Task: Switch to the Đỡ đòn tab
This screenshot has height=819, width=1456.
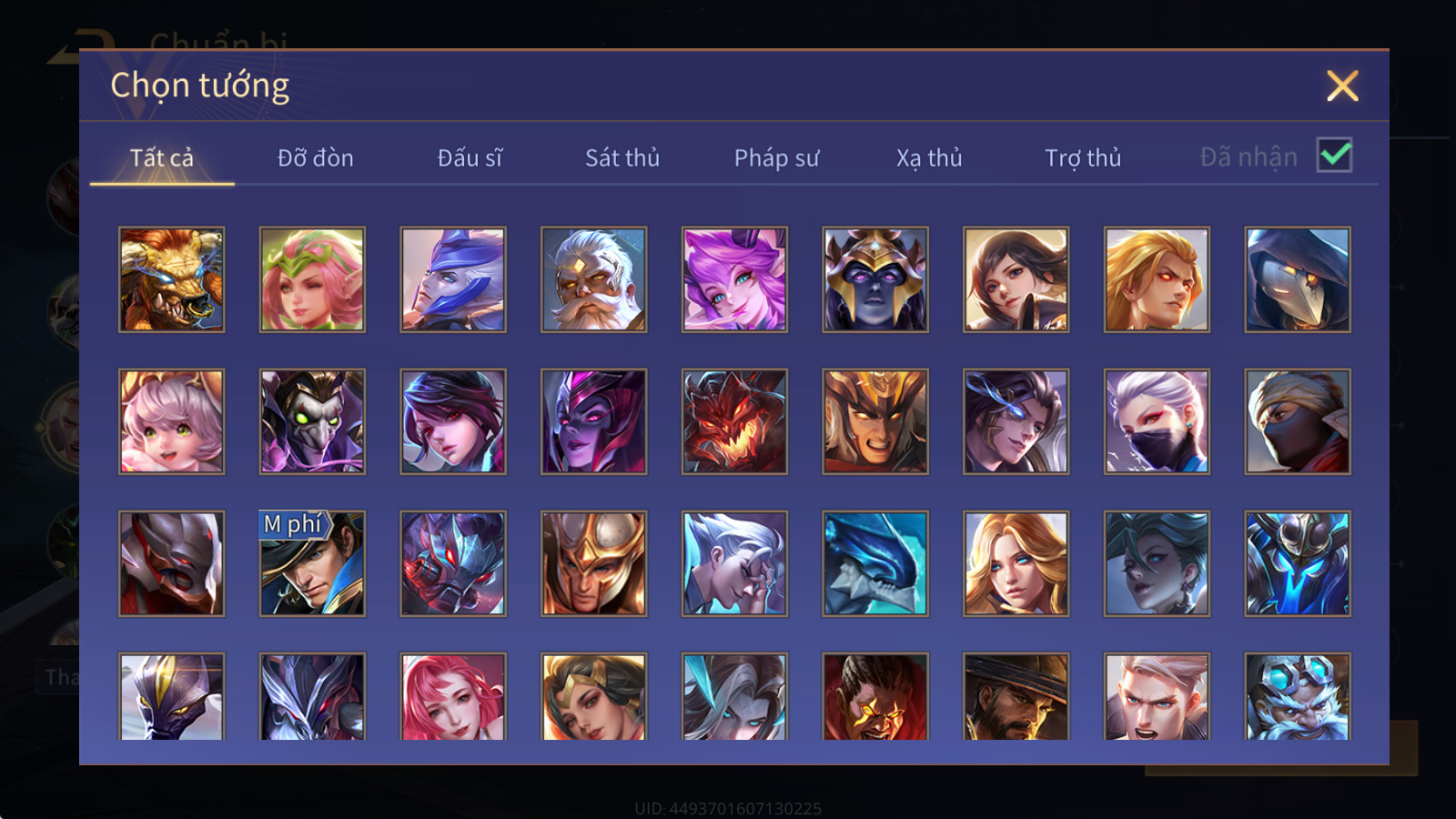Action: 315,158
